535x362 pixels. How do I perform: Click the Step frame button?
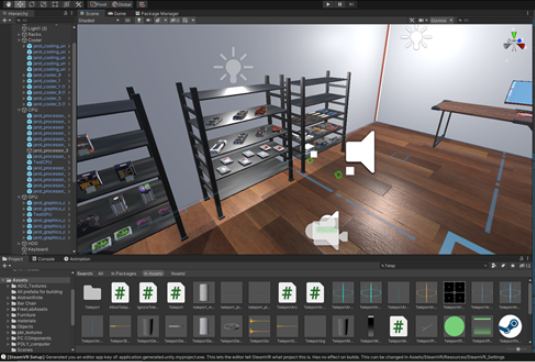[x=351, y=4]
